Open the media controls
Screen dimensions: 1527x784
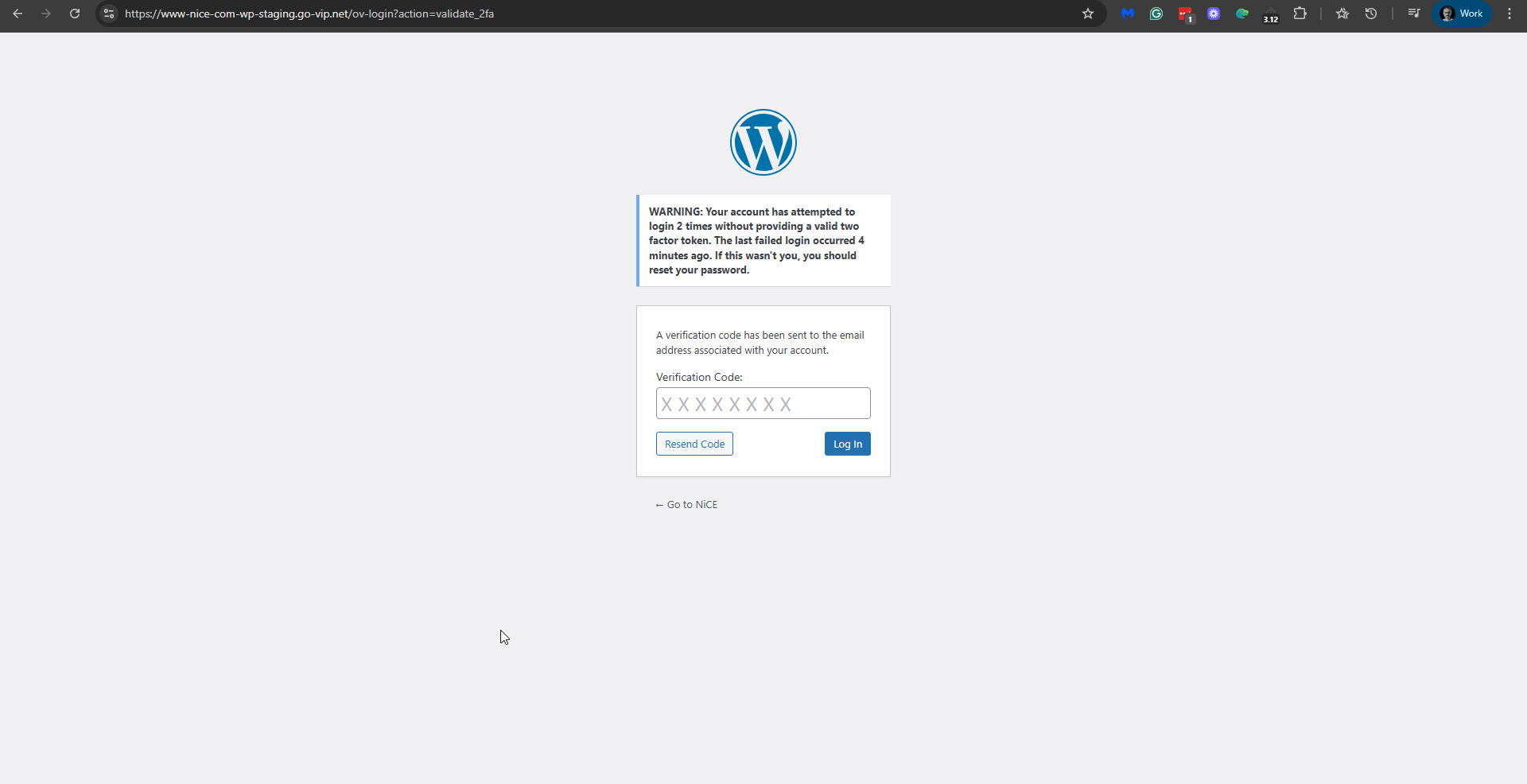click(x=1414, y=14)
